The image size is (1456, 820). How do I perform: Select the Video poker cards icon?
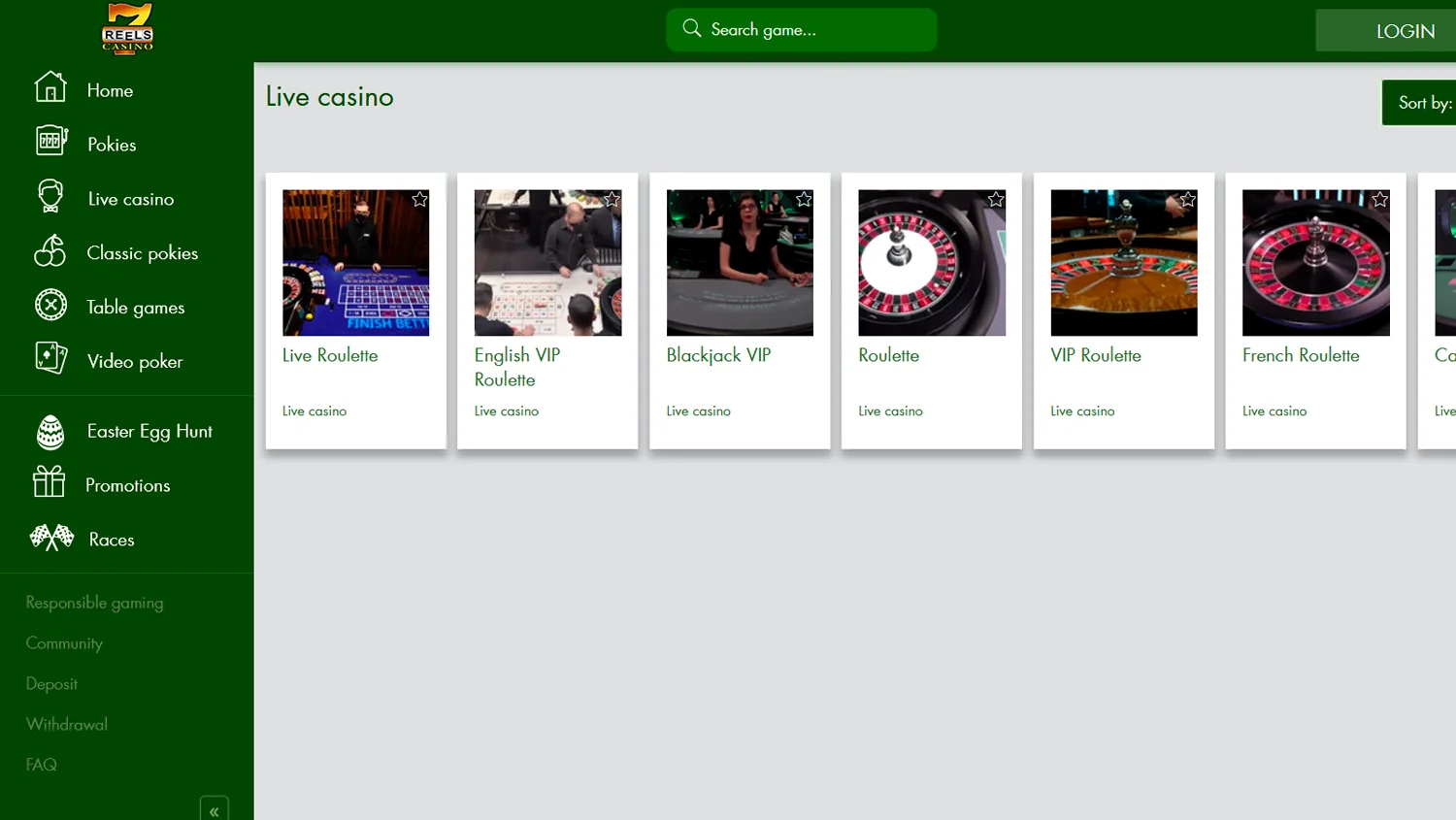[x=50, y=359]
